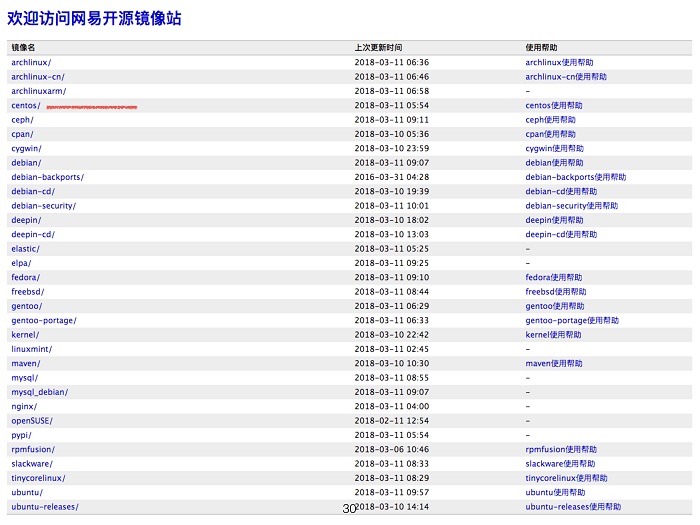Screen dimensions: 700x525
Task: Open the debian-cd/ mirror link
Action: [x=33, y=191]
